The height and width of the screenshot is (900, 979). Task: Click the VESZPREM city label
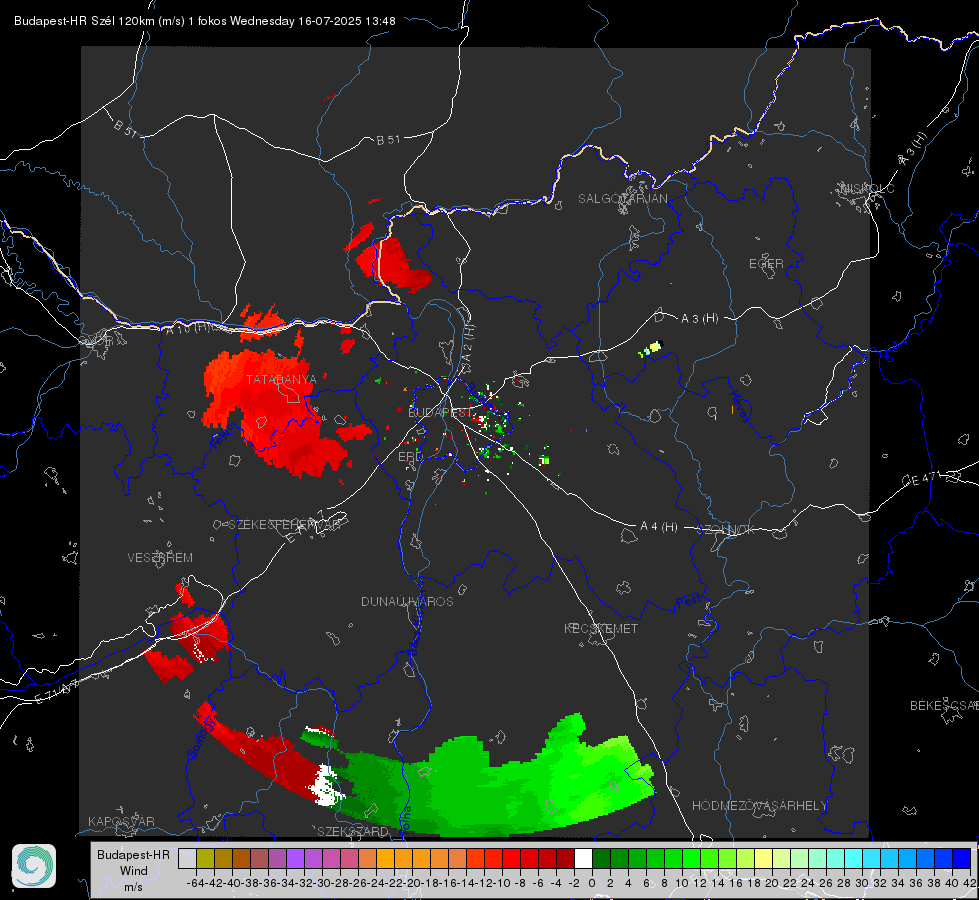160,557
